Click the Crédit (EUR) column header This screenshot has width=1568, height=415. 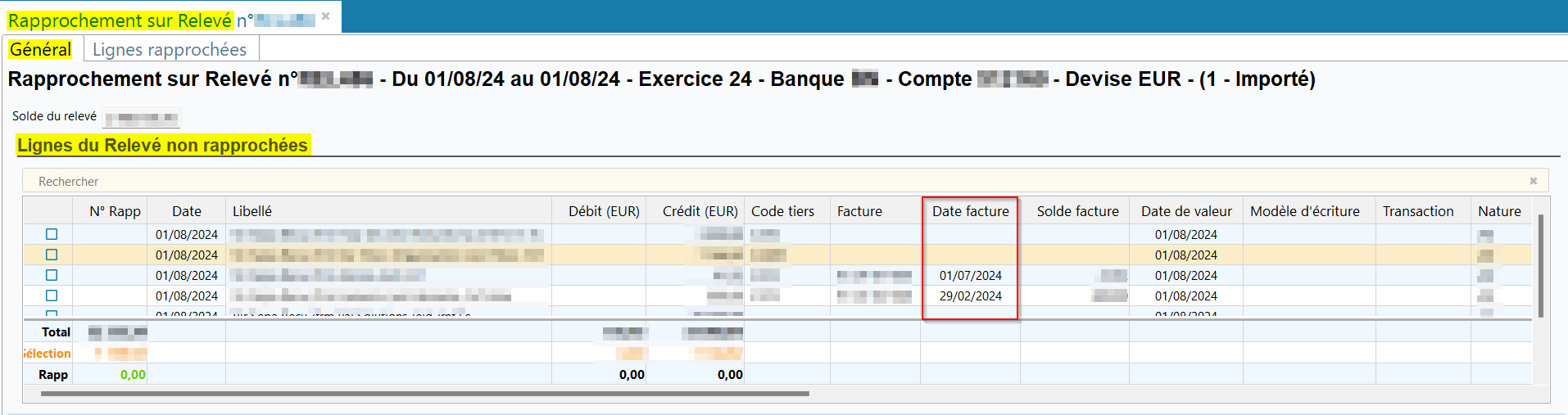tap(700, 211)
